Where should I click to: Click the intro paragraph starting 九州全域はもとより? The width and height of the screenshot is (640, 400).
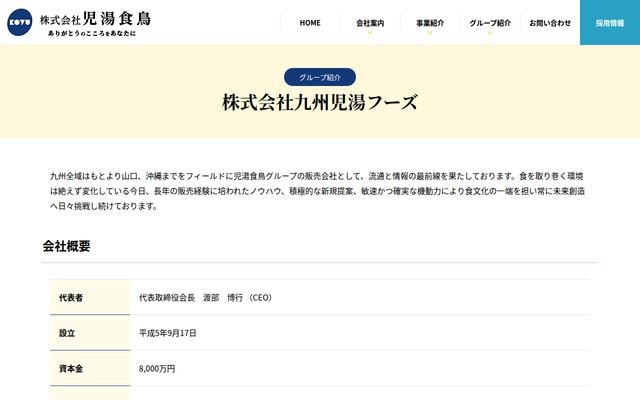click(x=318, y=191)
